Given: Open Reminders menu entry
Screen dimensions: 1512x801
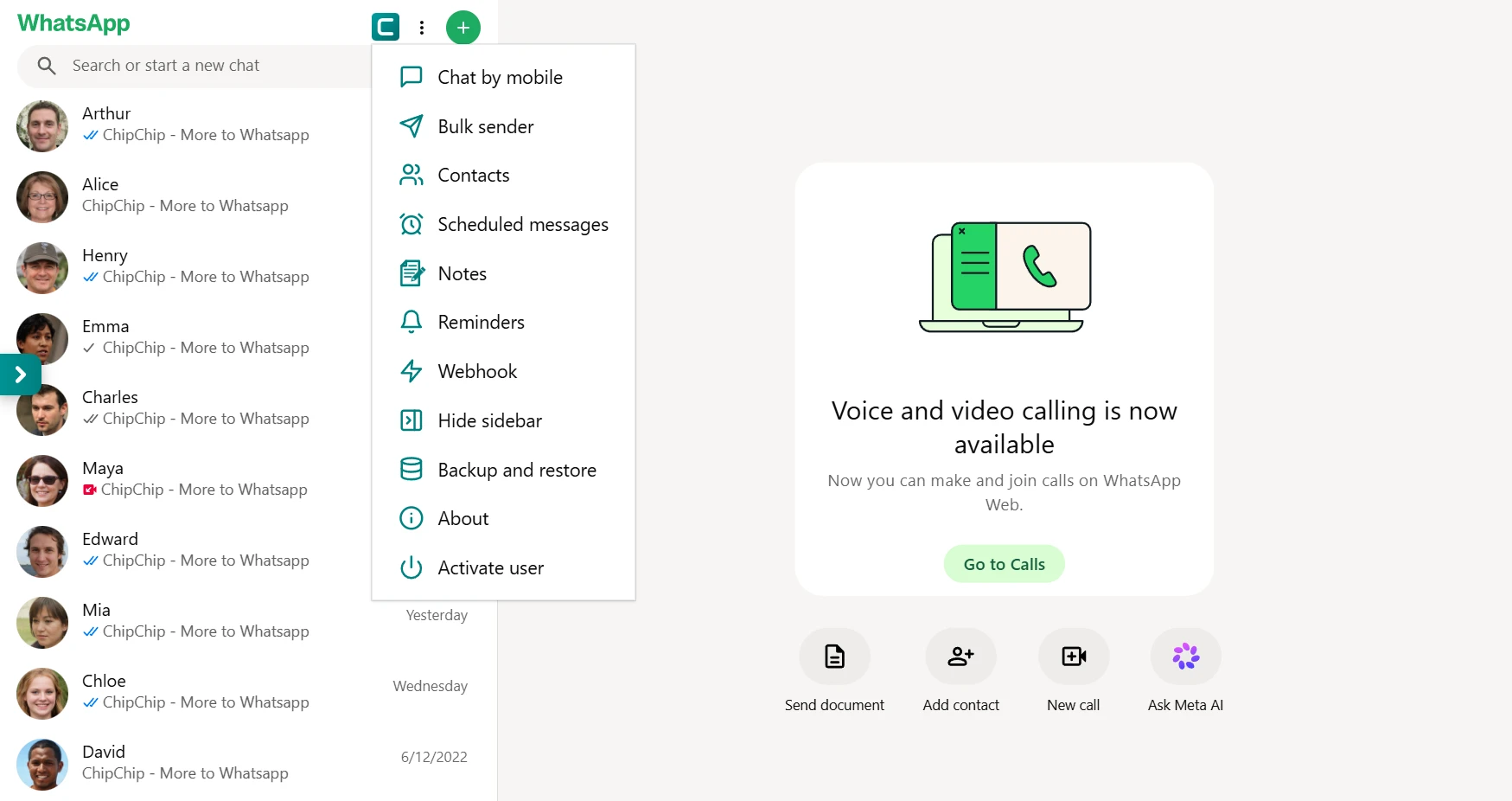Looking at the screenshot, I should (x=503, y=322).
